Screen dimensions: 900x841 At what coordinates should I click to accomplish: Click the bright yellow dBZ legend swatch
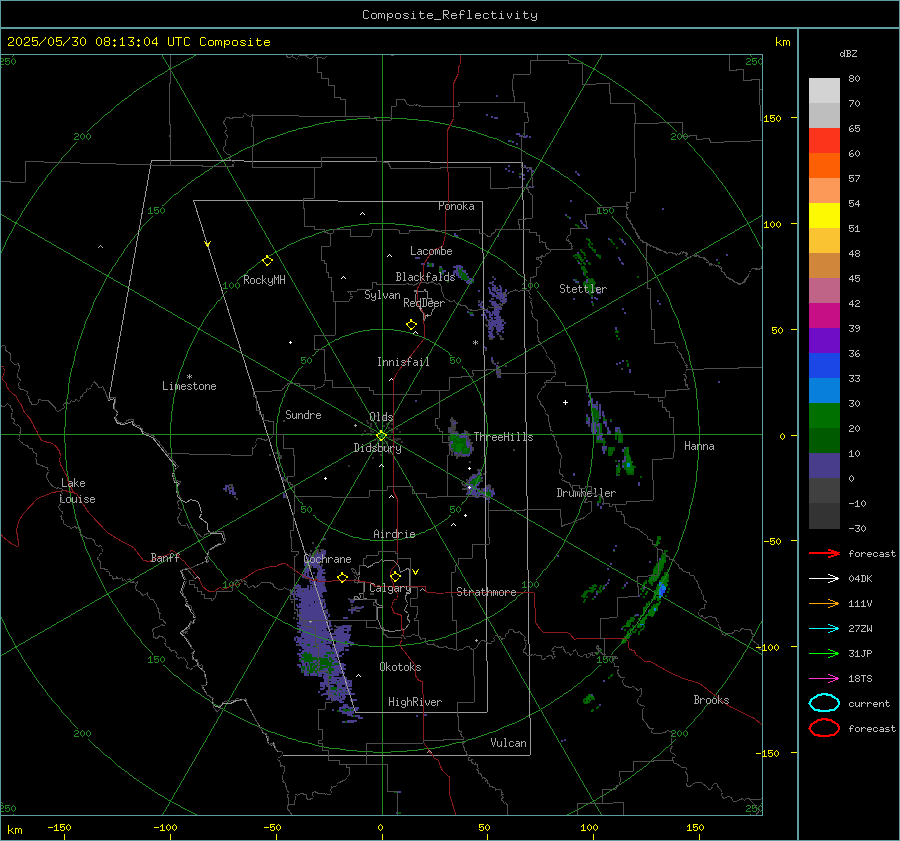pos(824,216)
